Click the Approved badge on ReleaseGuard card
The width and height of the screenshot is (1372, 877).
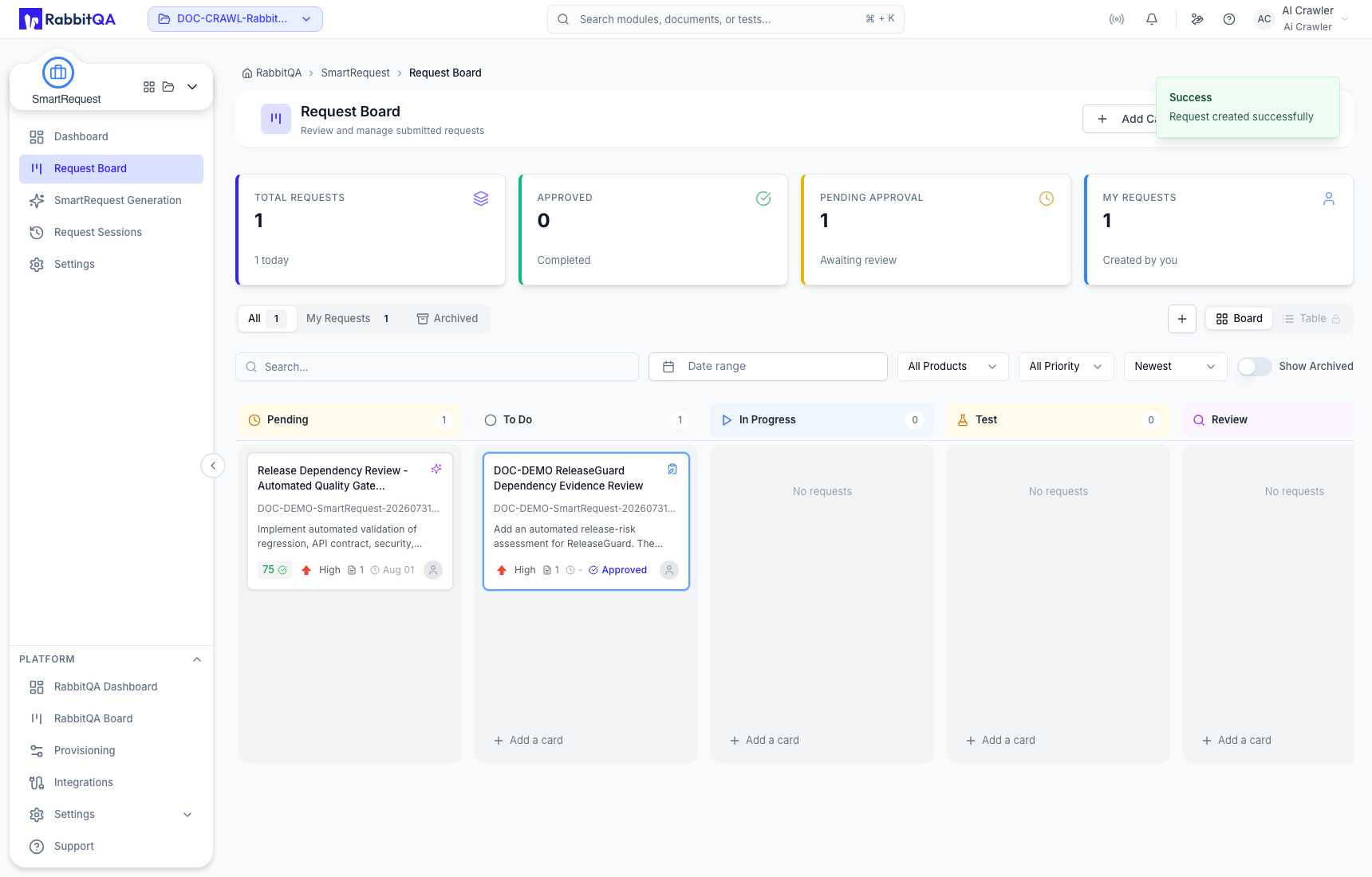click(618, 570)
